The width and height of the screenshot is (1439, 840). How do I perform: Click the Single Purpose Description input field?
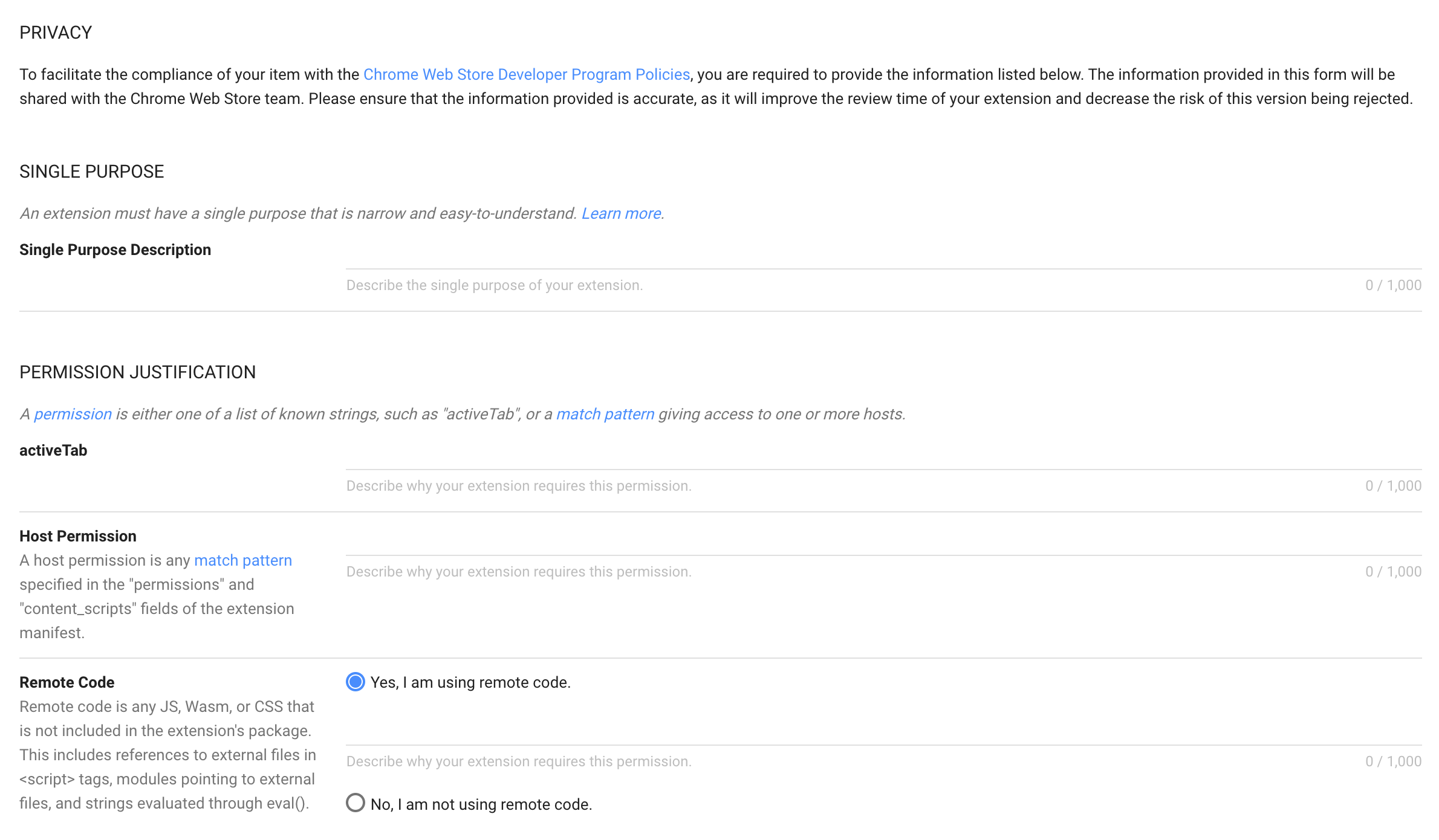[x=726, y=285]
